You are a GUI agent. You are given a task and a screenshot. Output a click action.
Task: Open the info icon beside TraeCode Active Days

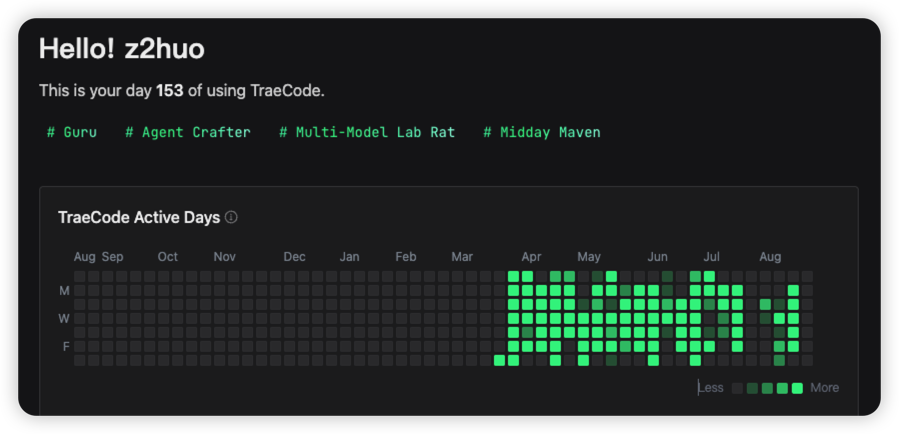coord(231,217)
